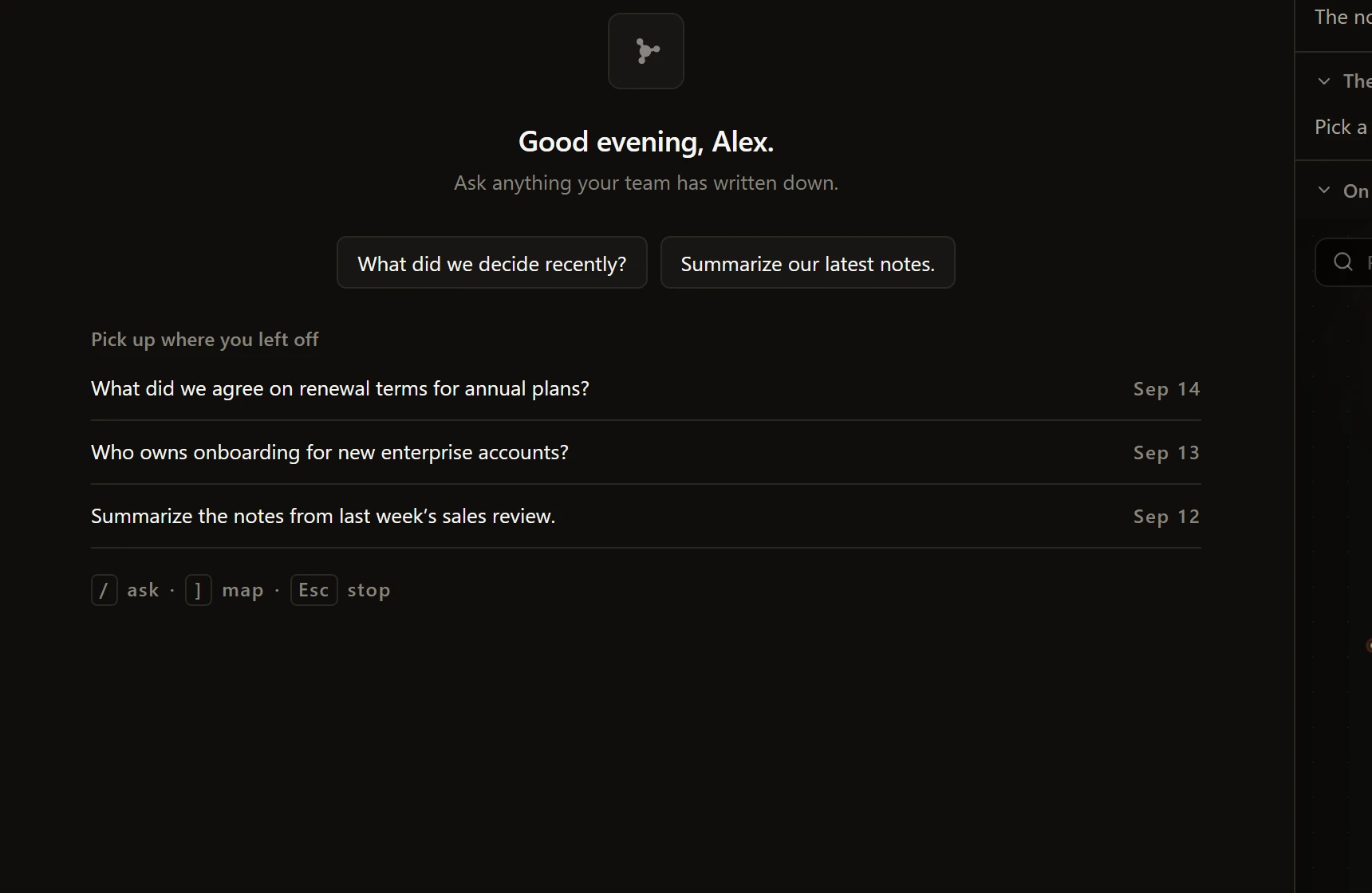Click the 'Sep 12' date

coord(1167,517)
